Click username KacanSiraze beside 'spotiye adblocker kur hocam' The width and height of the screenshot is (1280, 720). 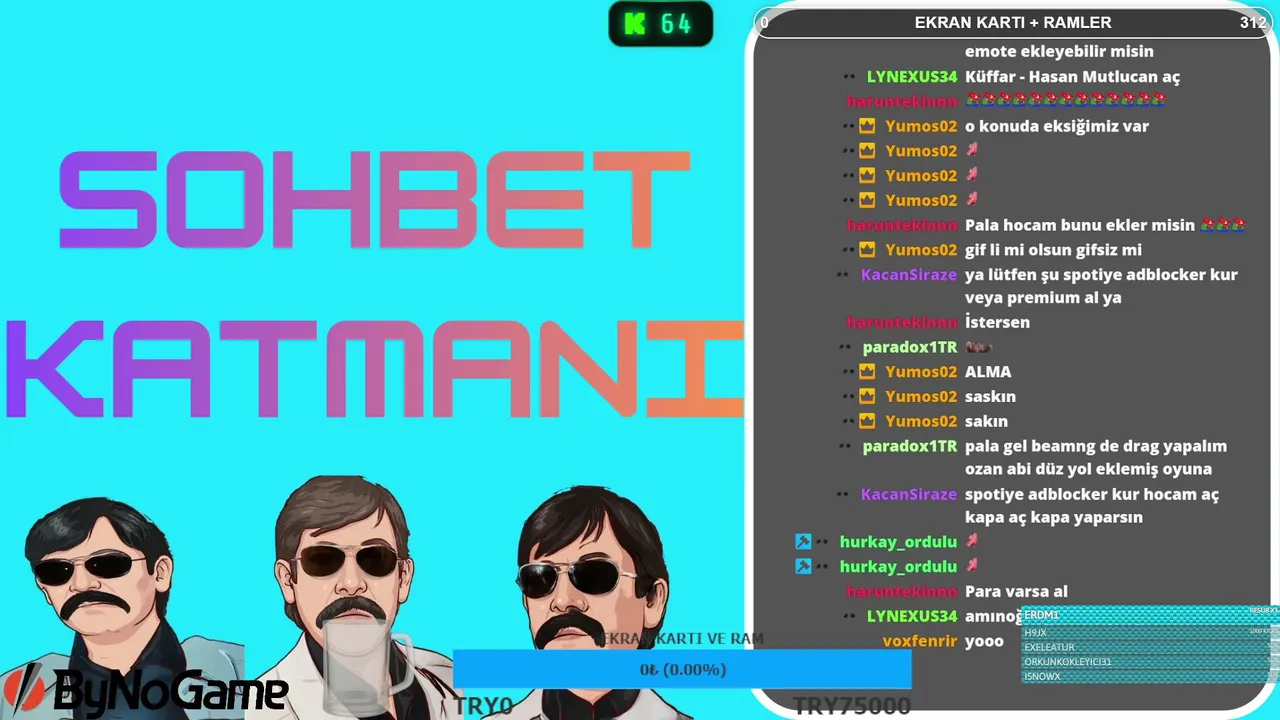coord(909,495)
